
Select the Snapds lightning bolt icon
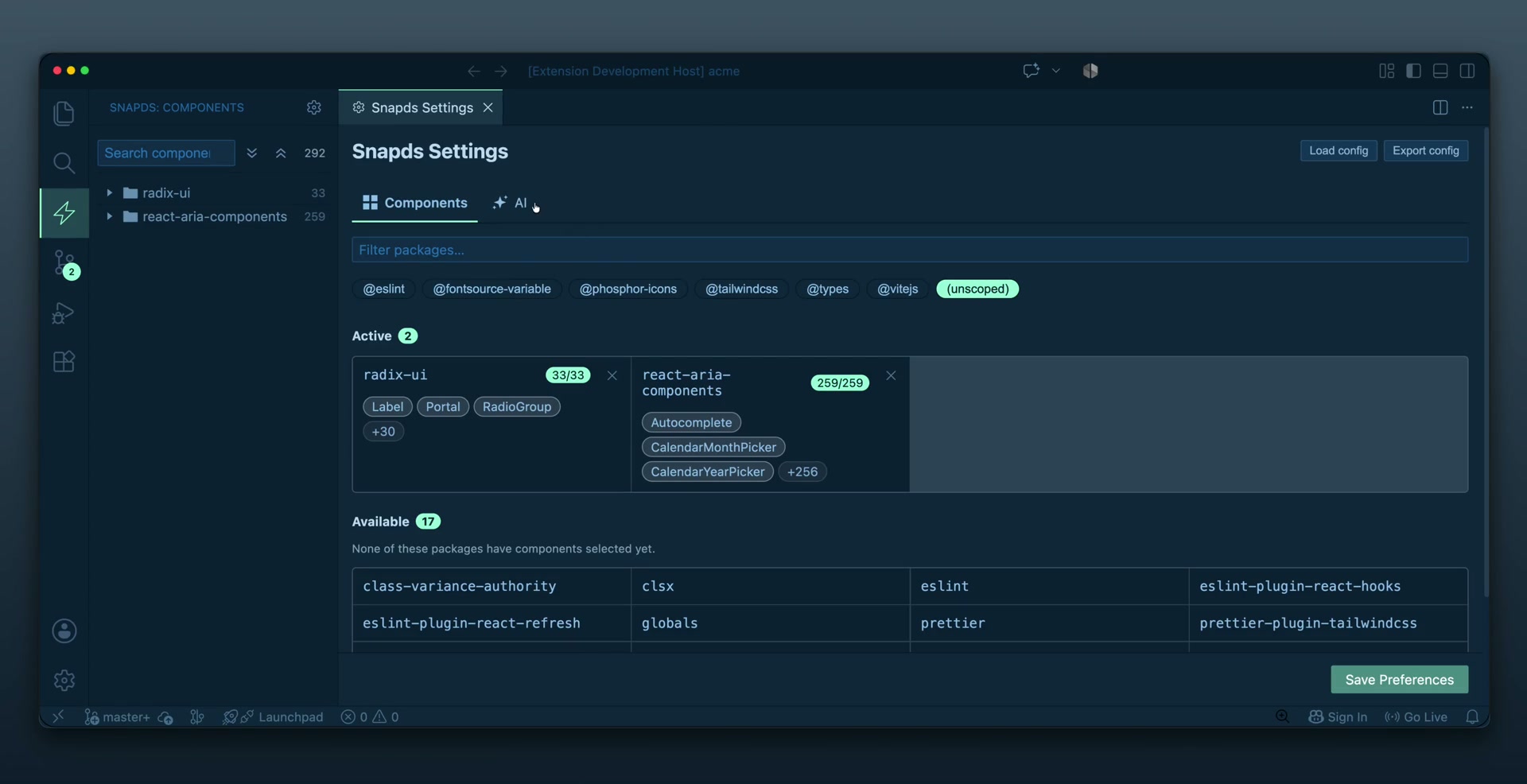pyautogui.click(x=64, y=212)
